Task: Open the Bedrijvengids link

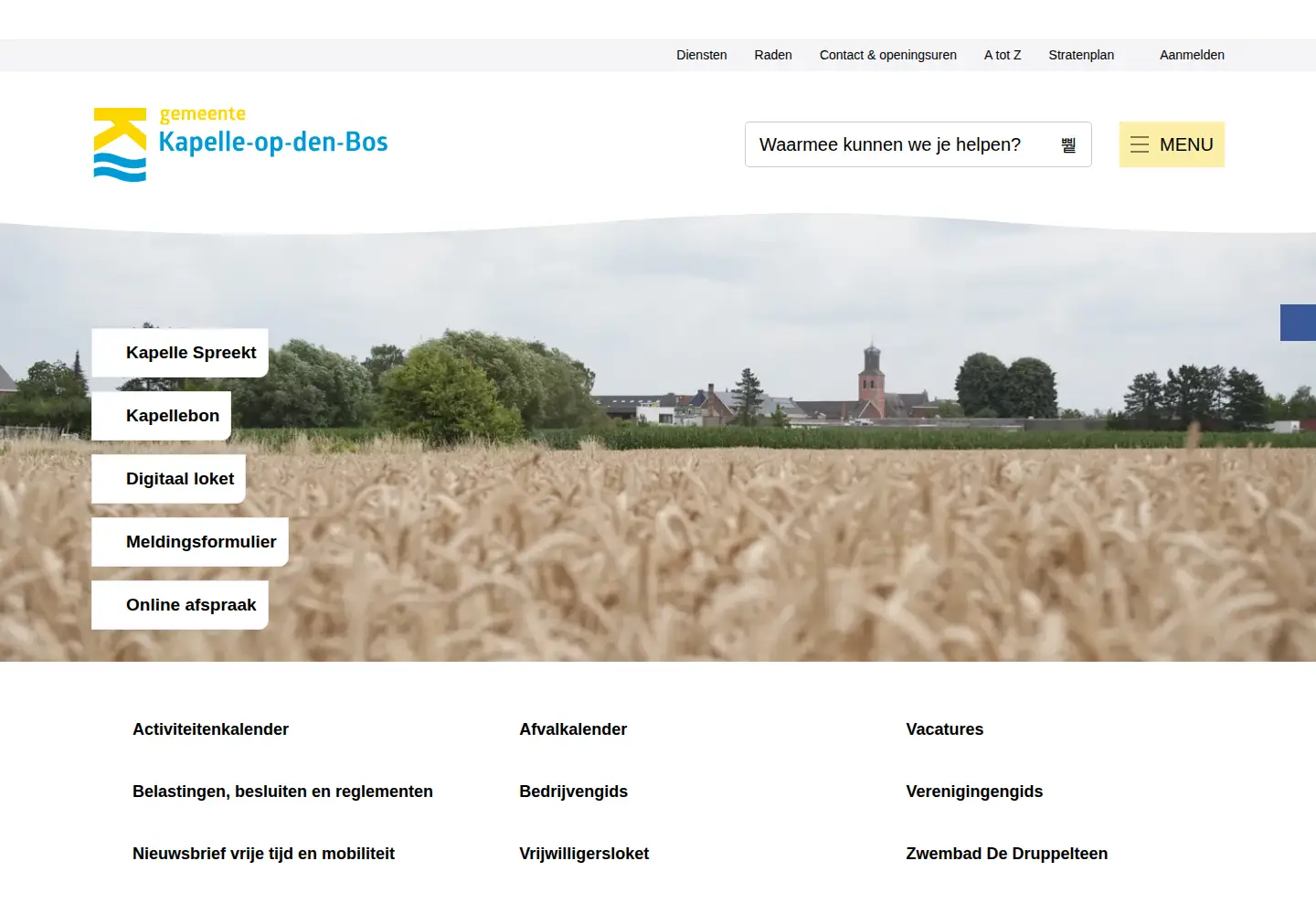Action: (573, 792)
